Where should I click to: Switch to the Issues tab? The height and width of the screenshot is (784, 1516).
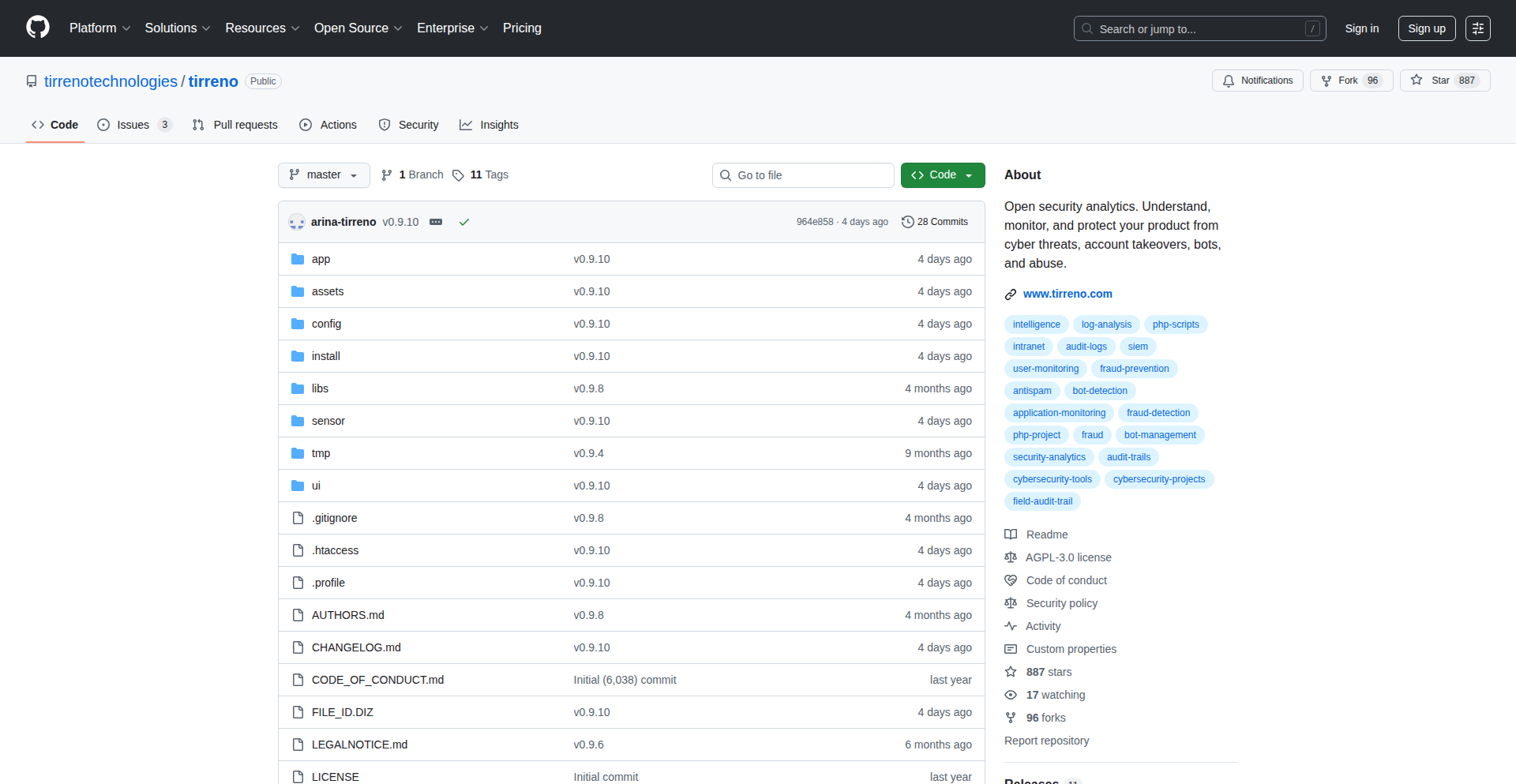click(133, 125)
